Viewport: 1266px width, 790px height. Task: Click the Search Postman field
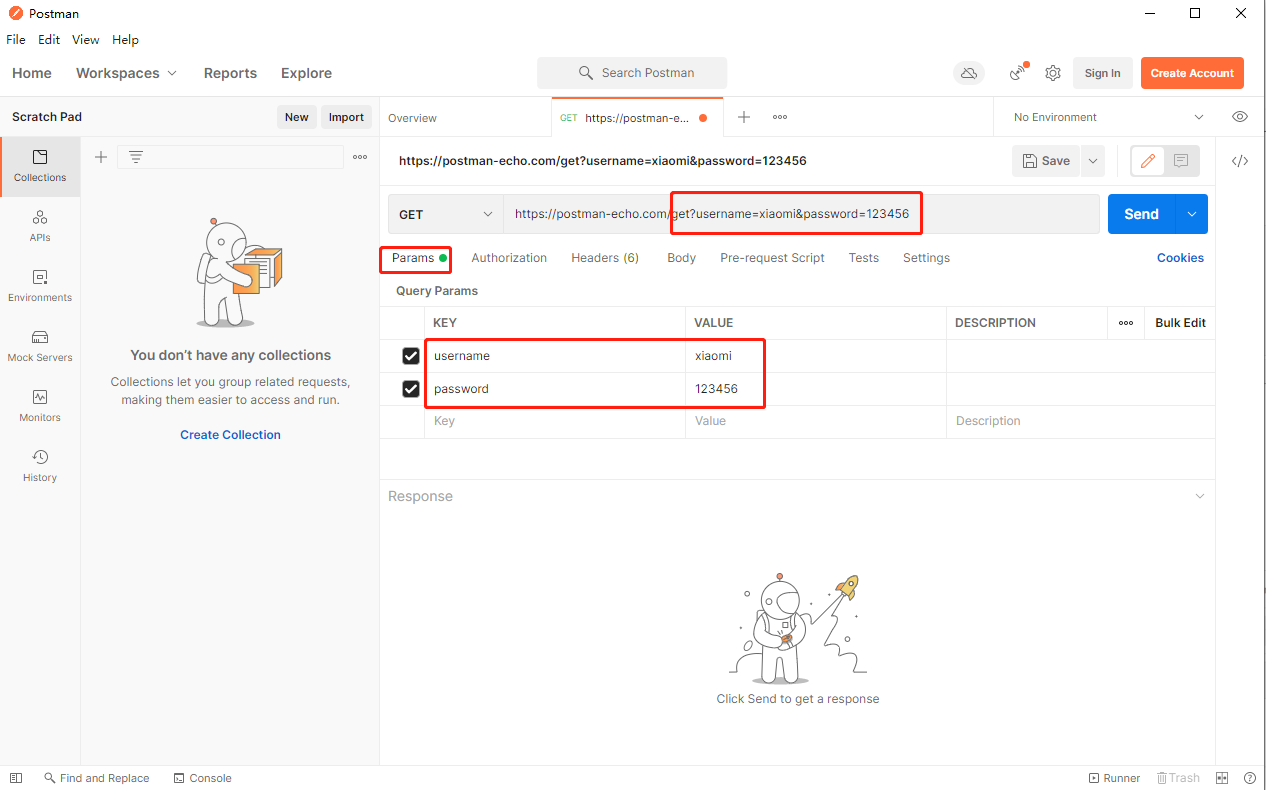tap(632, 73)
